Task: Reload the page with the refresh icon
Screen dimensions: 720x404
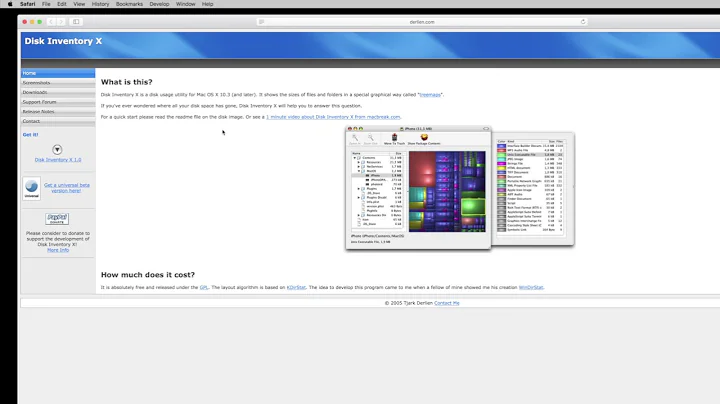Action: tap(583, 22)
